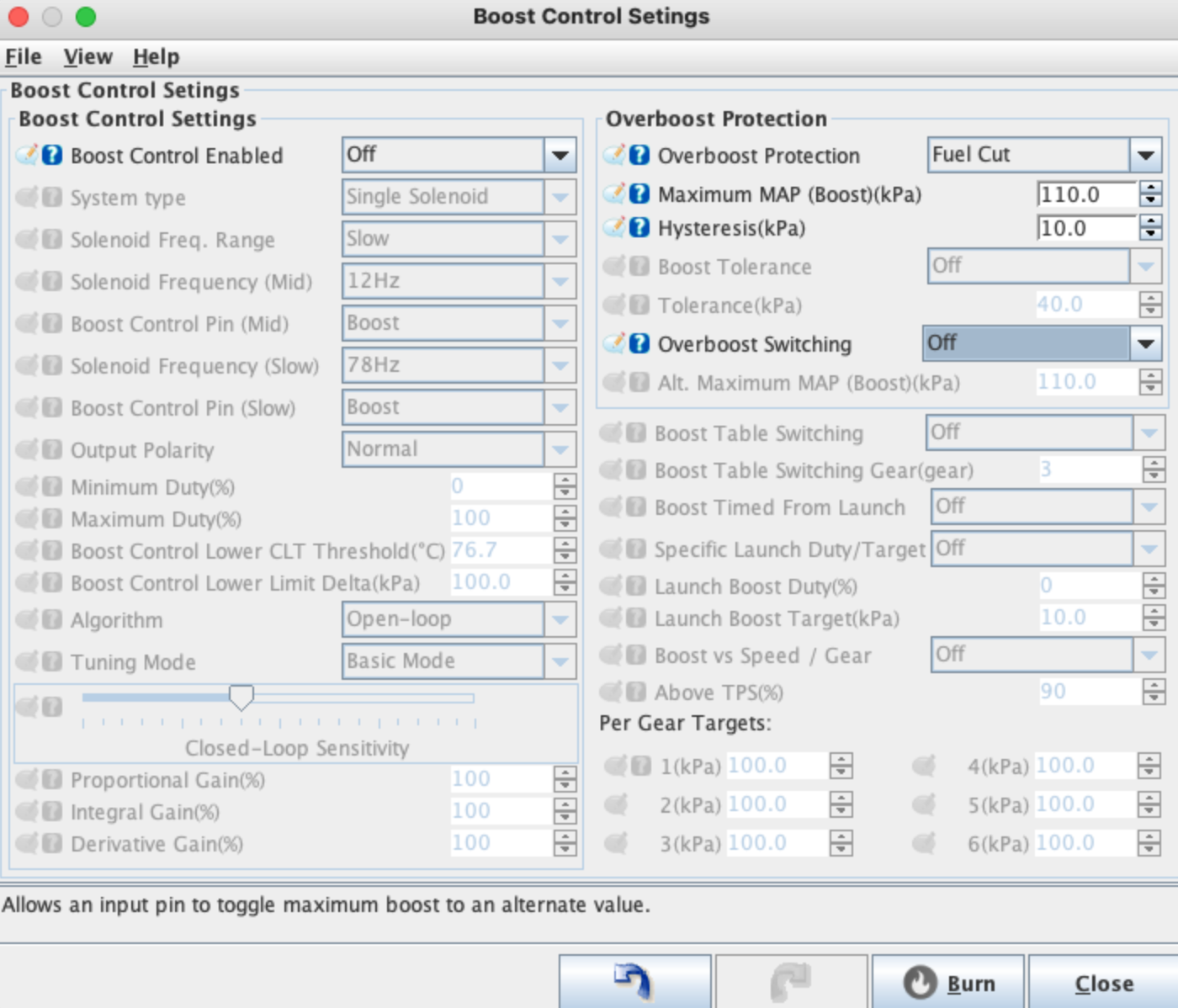Viewport: 1178px width, 1008px height.
Task: Click the undo arrow icon
Action: point(633,981)
